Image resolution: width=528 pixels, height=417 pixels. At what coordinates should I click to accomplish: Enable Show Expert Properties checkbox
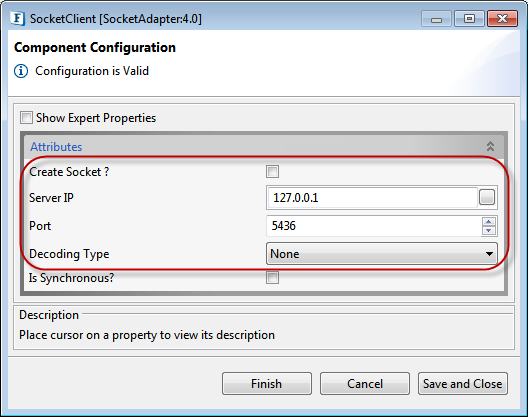tap(26, 118)
